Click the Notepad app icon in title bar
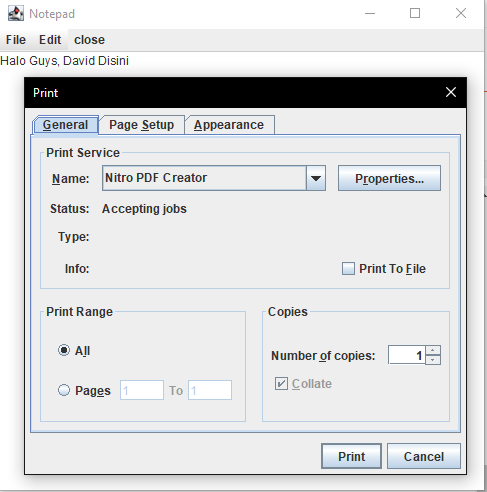The width and height of the screenshot is (487, 492). [x=16, y=13]
